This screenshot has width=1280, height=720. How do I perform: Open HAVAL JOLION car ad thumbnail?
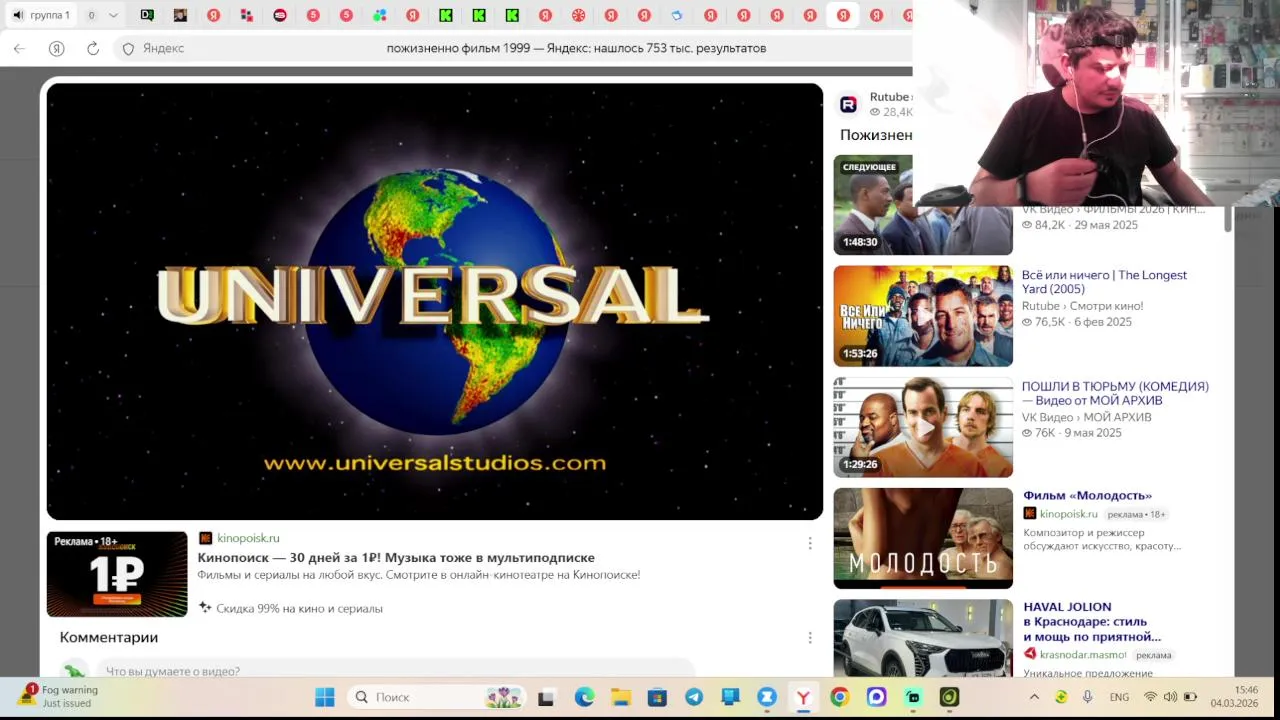923,638
